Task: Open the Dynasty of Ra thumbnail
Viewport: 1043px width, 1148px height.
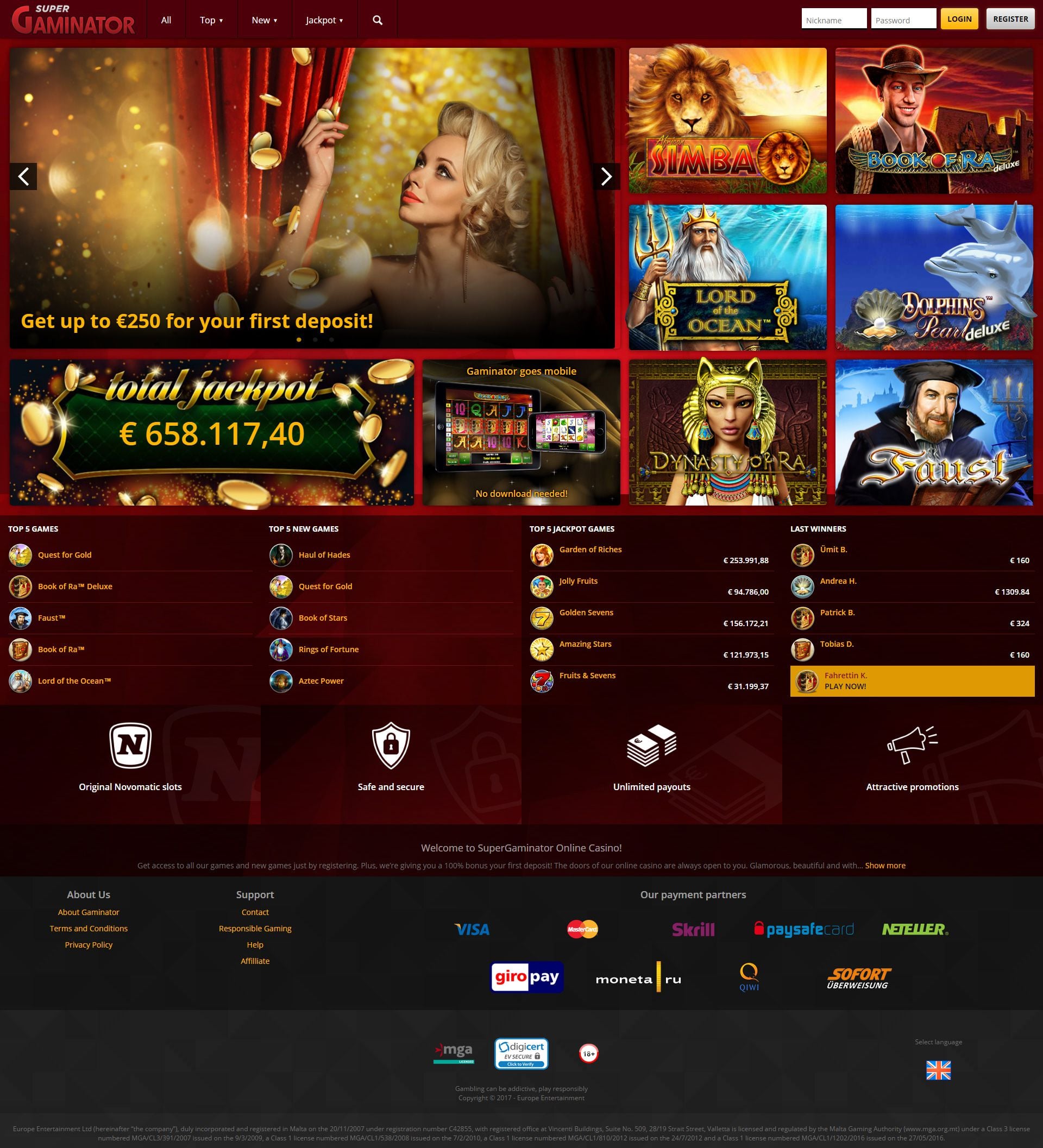Action: tap(727, 432)
